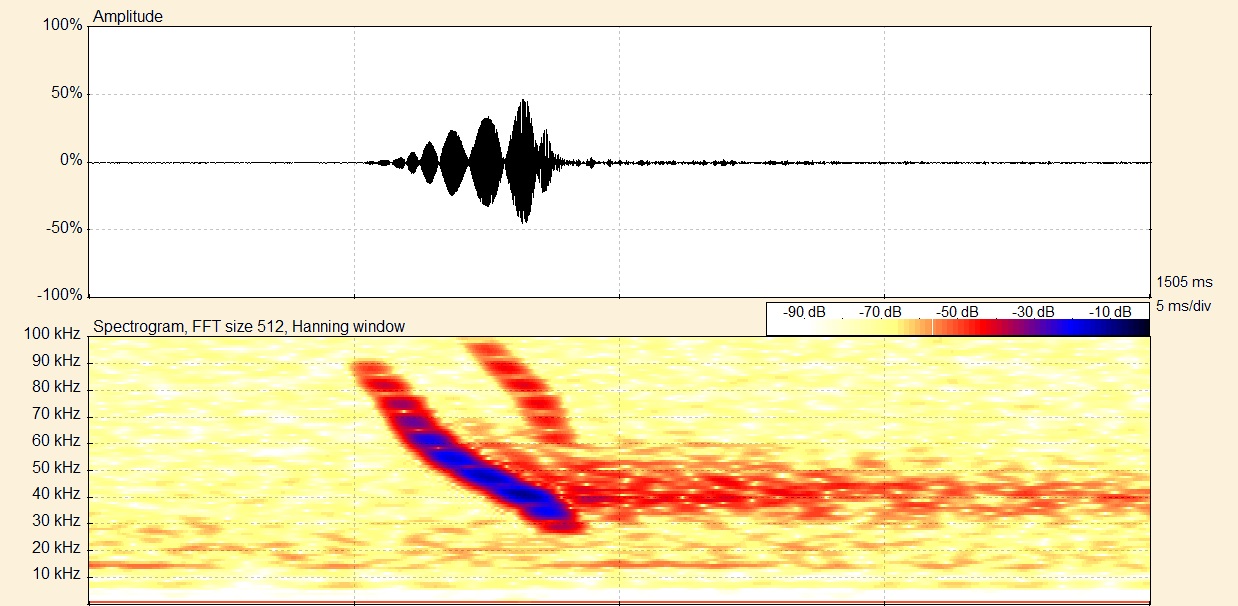Click the 50% amplitude axis label
This screenshot has height=606, width=1238.
pyautogui.click(x=66, y=93)
